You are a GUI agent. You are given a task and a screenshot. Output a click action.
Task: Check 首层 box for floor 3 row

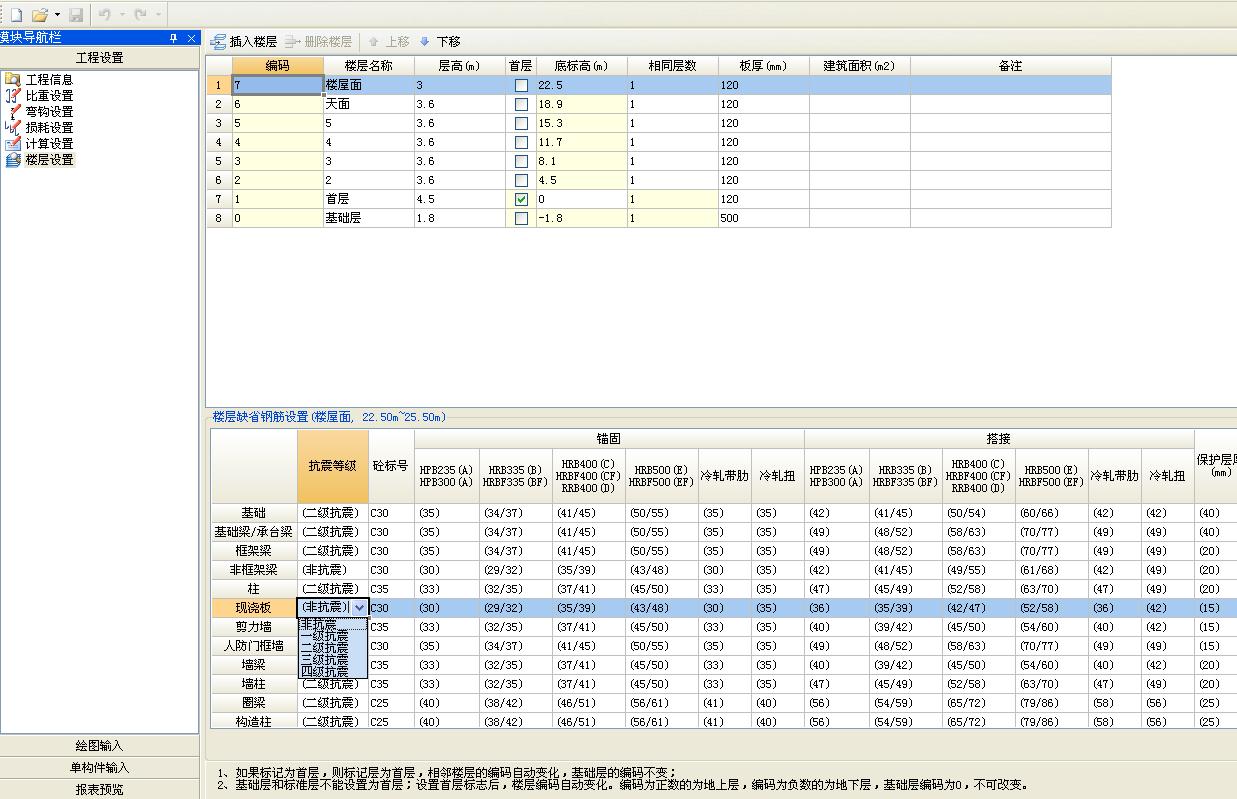click(x=521, y=161)
